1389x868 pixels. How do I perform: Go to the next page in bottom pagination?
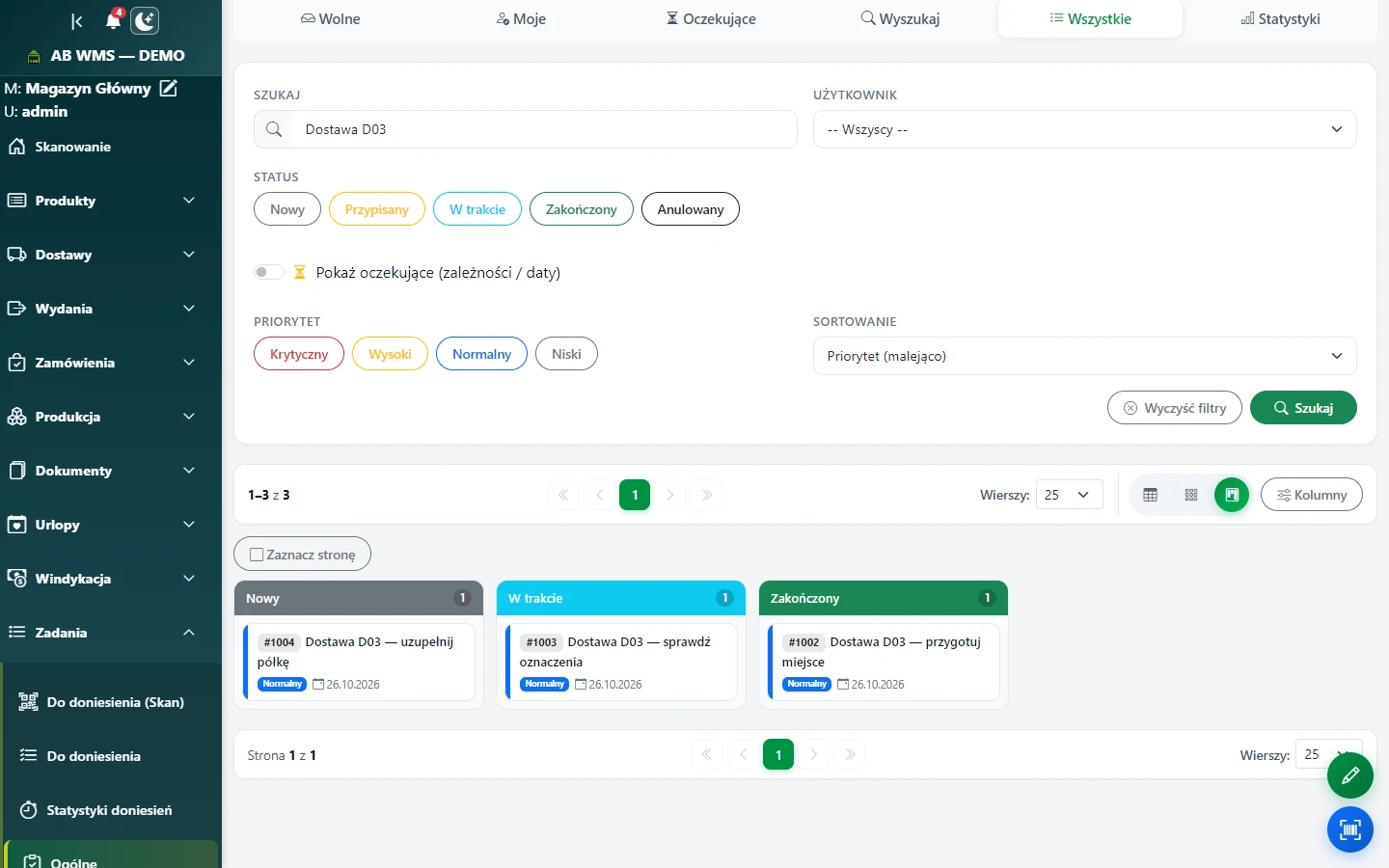click(814, 754)
